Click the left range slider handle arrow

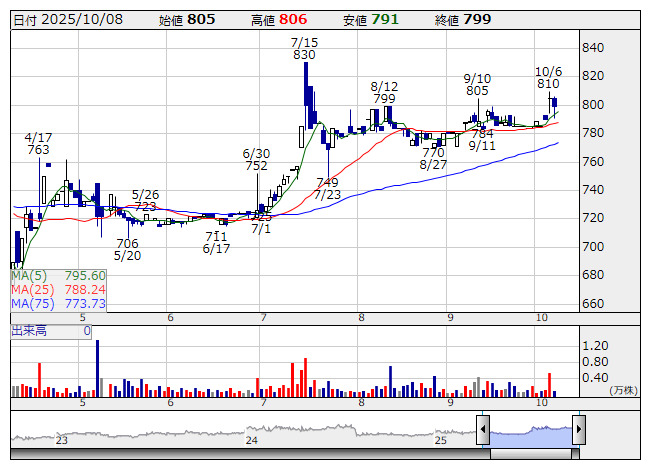pos(483,430)
